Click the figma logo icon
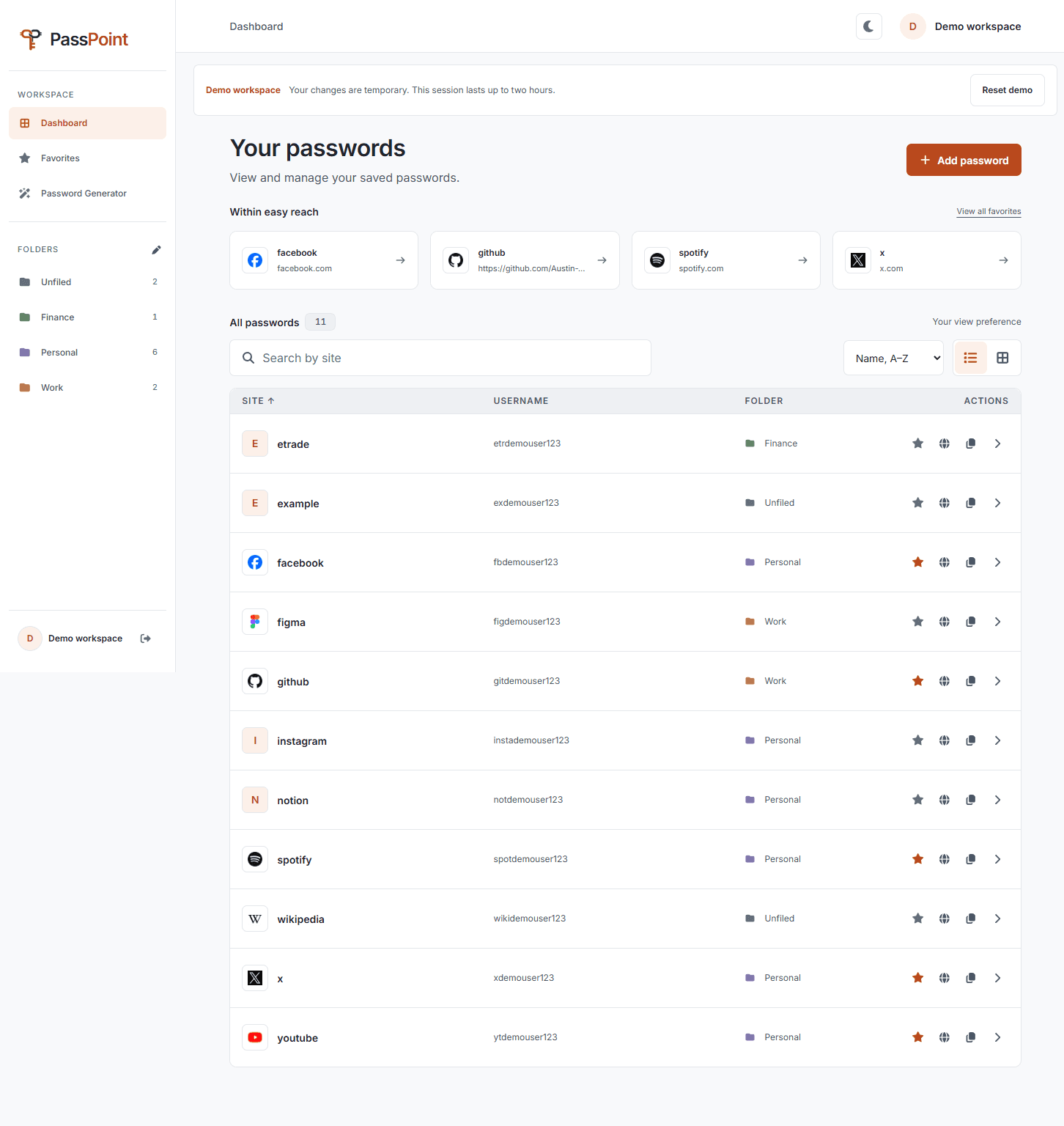Screen dimensions: 1064x1126 click(255, 622)
